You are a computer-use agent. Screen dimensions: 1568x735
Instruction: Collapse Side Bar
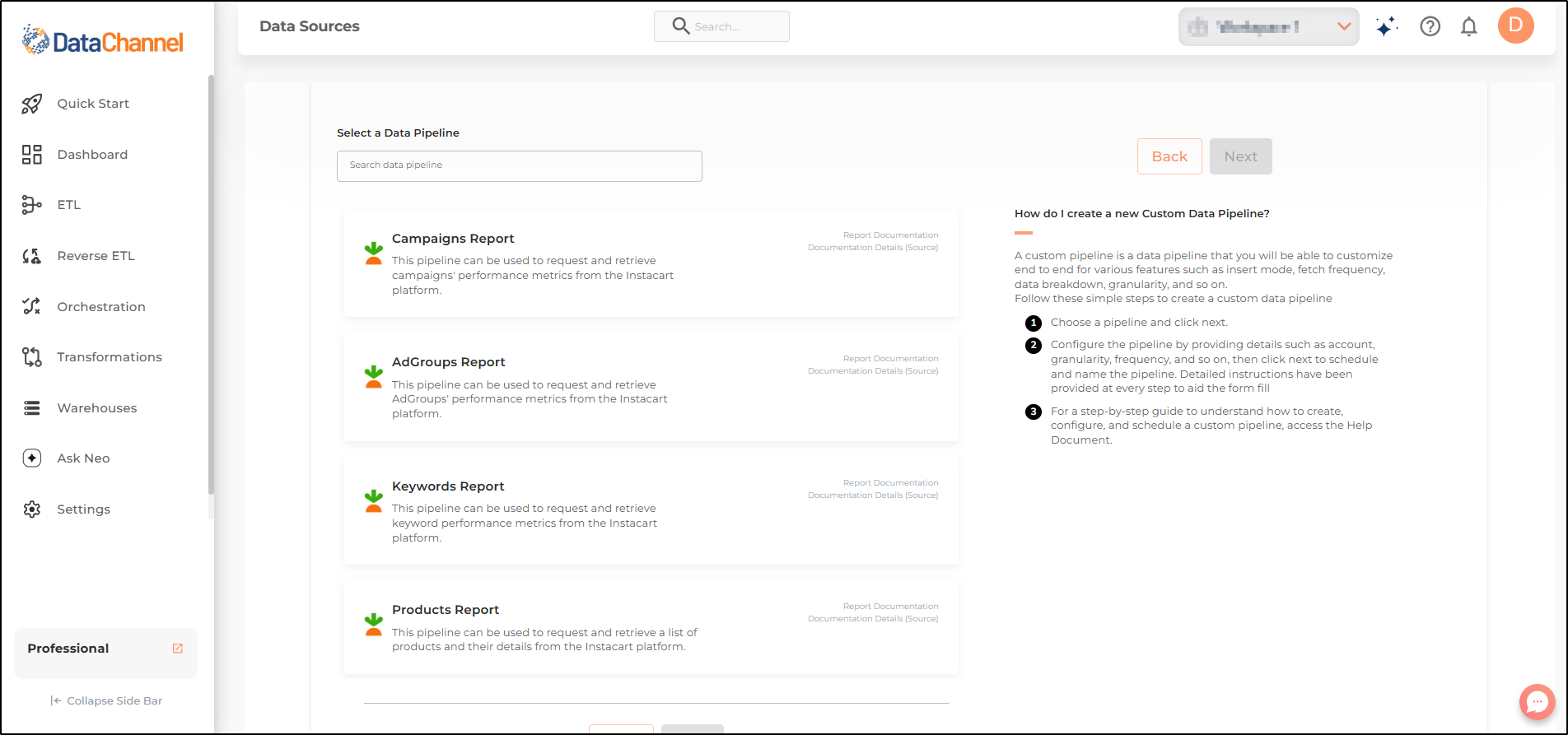click(x=106, y=701)
